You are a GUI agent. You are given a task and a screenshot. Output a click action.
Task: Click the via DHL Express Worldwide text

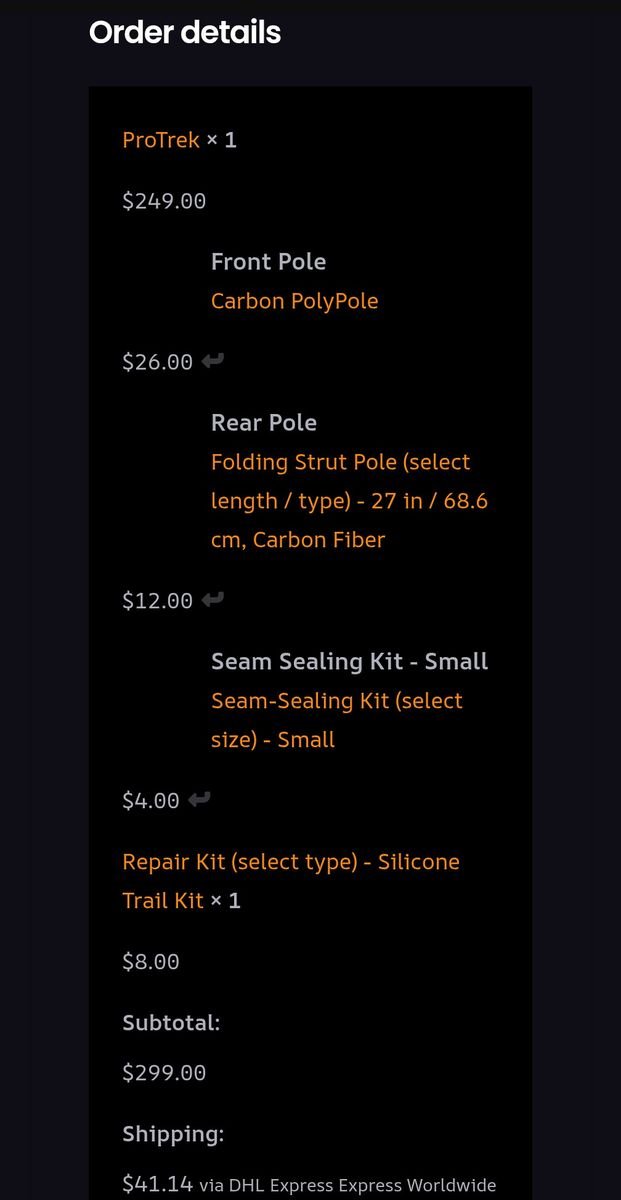click(x=347, y=1186)
